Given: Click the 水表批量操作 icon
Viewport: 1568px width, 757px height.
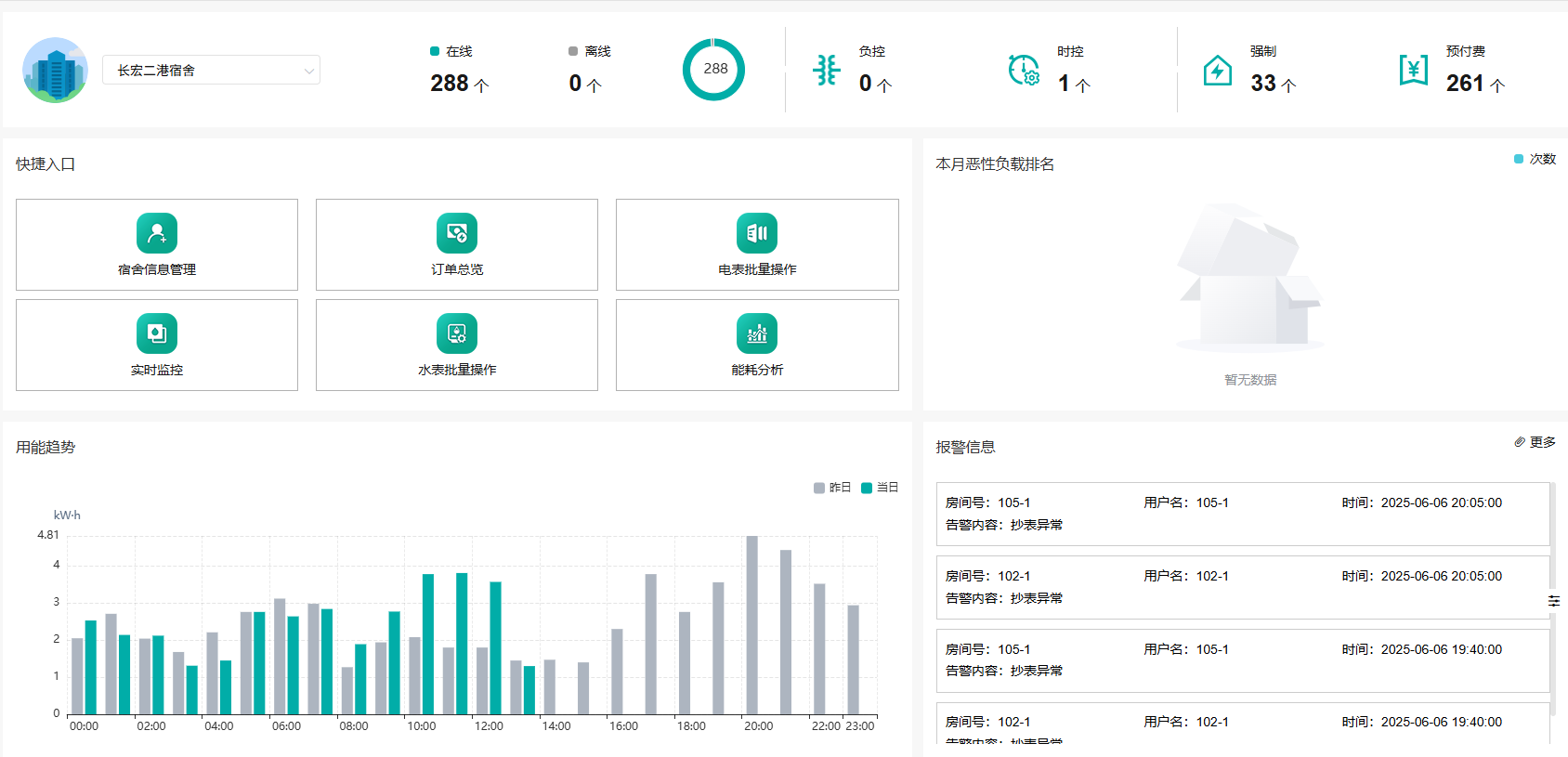Looking at the screenshot, I should 457,333.
